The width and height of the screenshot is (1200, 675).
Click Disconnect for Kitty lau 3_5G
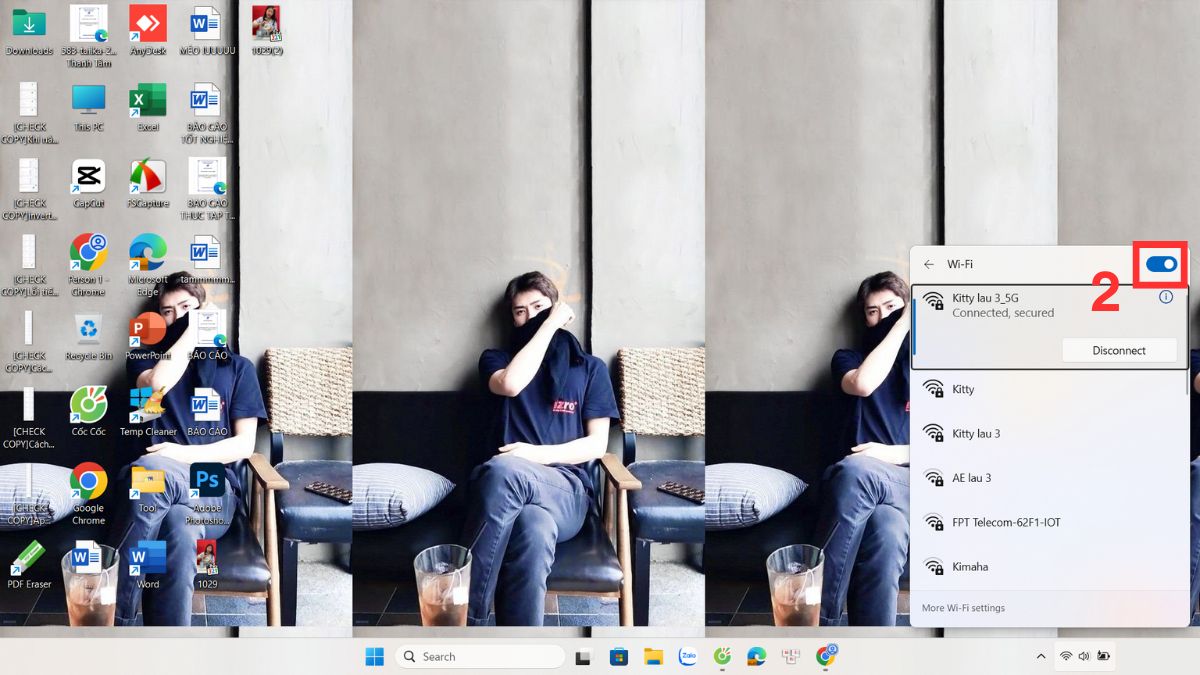(x=1119, y=350)
